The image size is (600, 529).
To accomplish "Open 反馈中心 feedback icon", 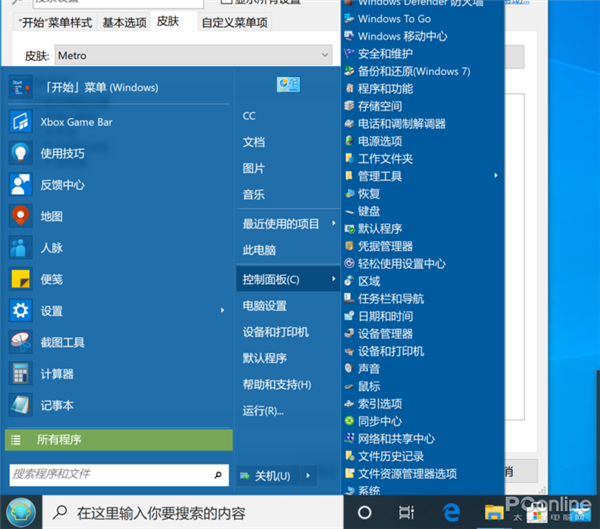I will pos(21,184).
